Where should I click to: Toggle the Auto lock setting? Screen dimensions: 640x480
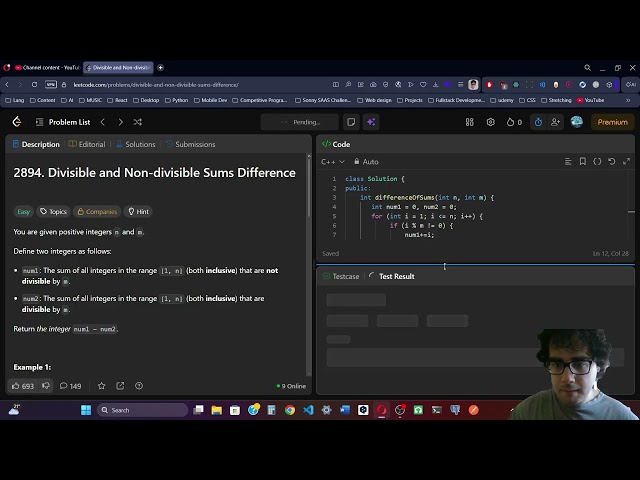tap(366, 162)
